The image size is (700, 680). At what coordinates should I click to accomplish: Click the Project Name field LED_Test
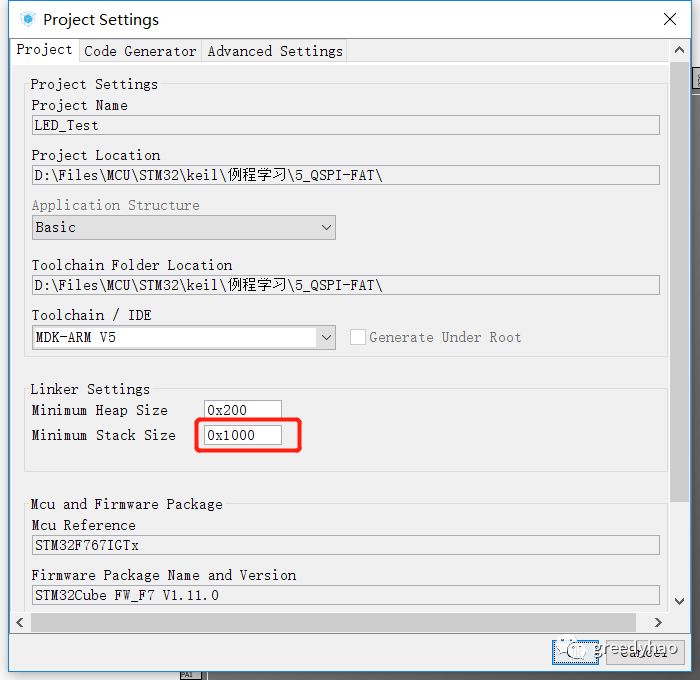click(346, 125)
